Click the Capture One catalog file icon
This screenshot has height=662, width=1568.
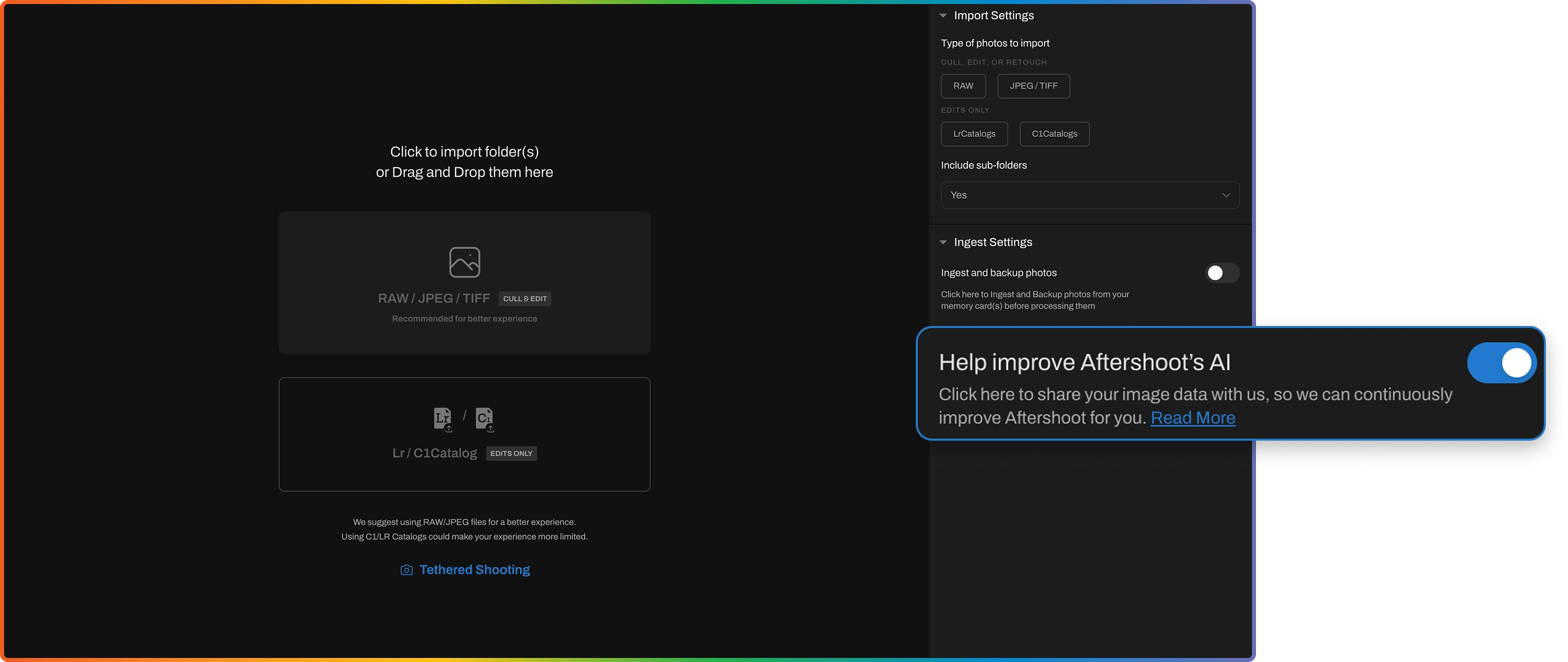click(x=484, y=419)
